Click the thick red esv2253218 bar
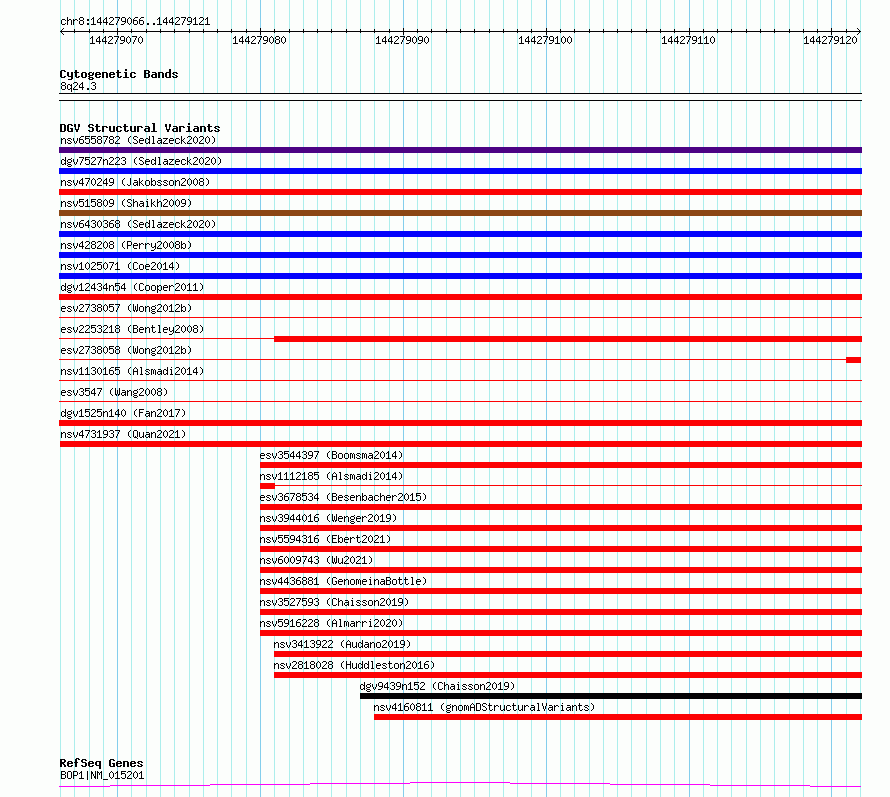The image size is (890, 797). (x=568, y=339)
